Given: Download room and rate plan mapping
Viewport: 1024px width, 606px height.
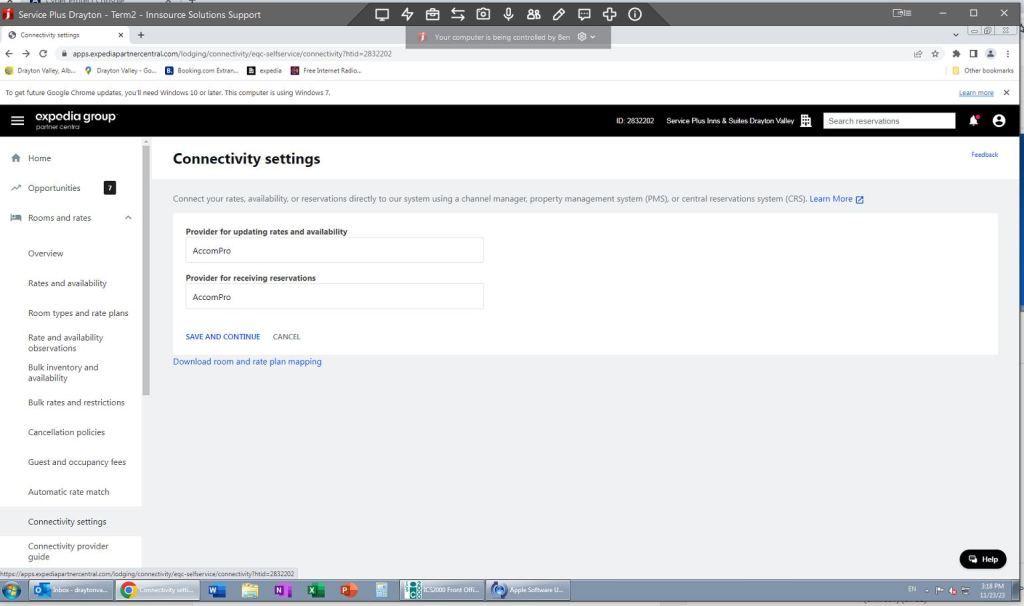Looking at the screenshot, I should (247, 361).
